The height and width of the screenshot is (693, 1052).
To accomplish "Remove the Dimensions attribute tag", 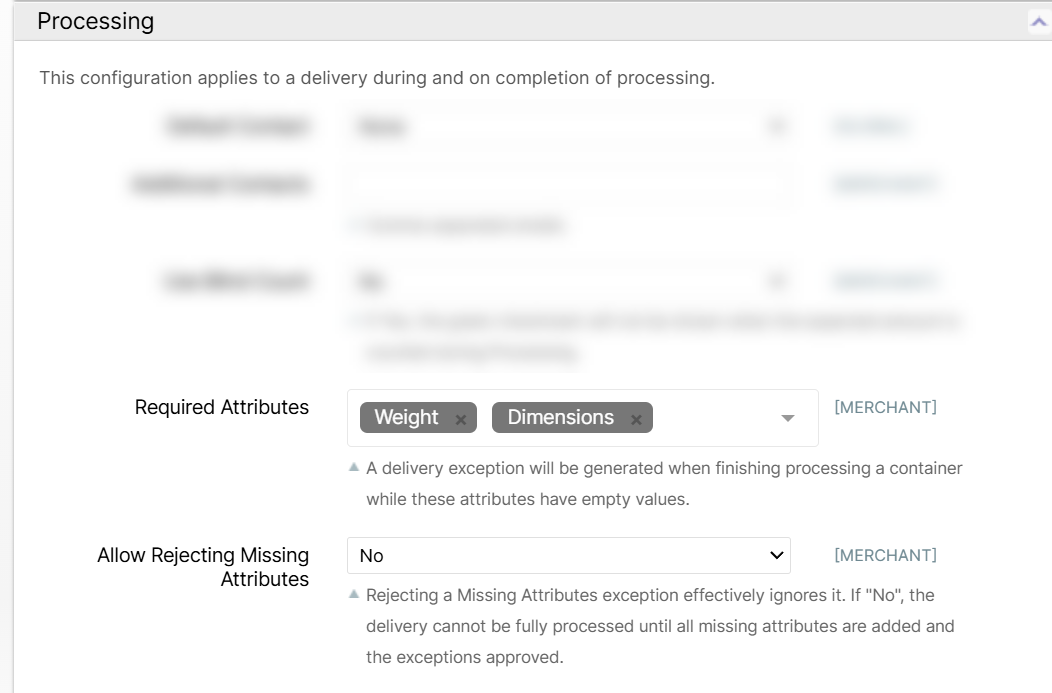I will 636,420.
